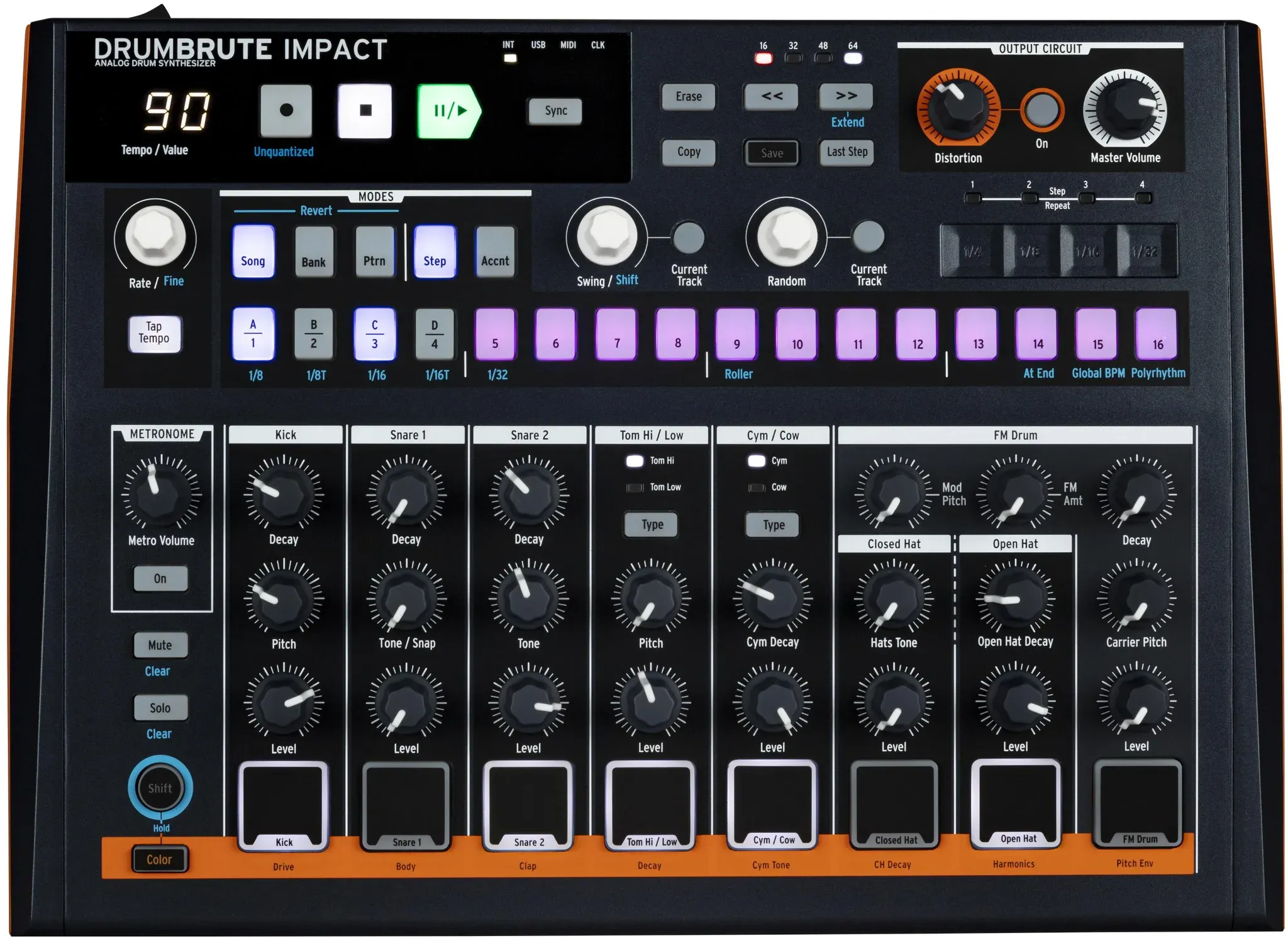Strike the Tom Hi / Low pad
This screenshot has height=938, width=1288.
pos(650,805)
